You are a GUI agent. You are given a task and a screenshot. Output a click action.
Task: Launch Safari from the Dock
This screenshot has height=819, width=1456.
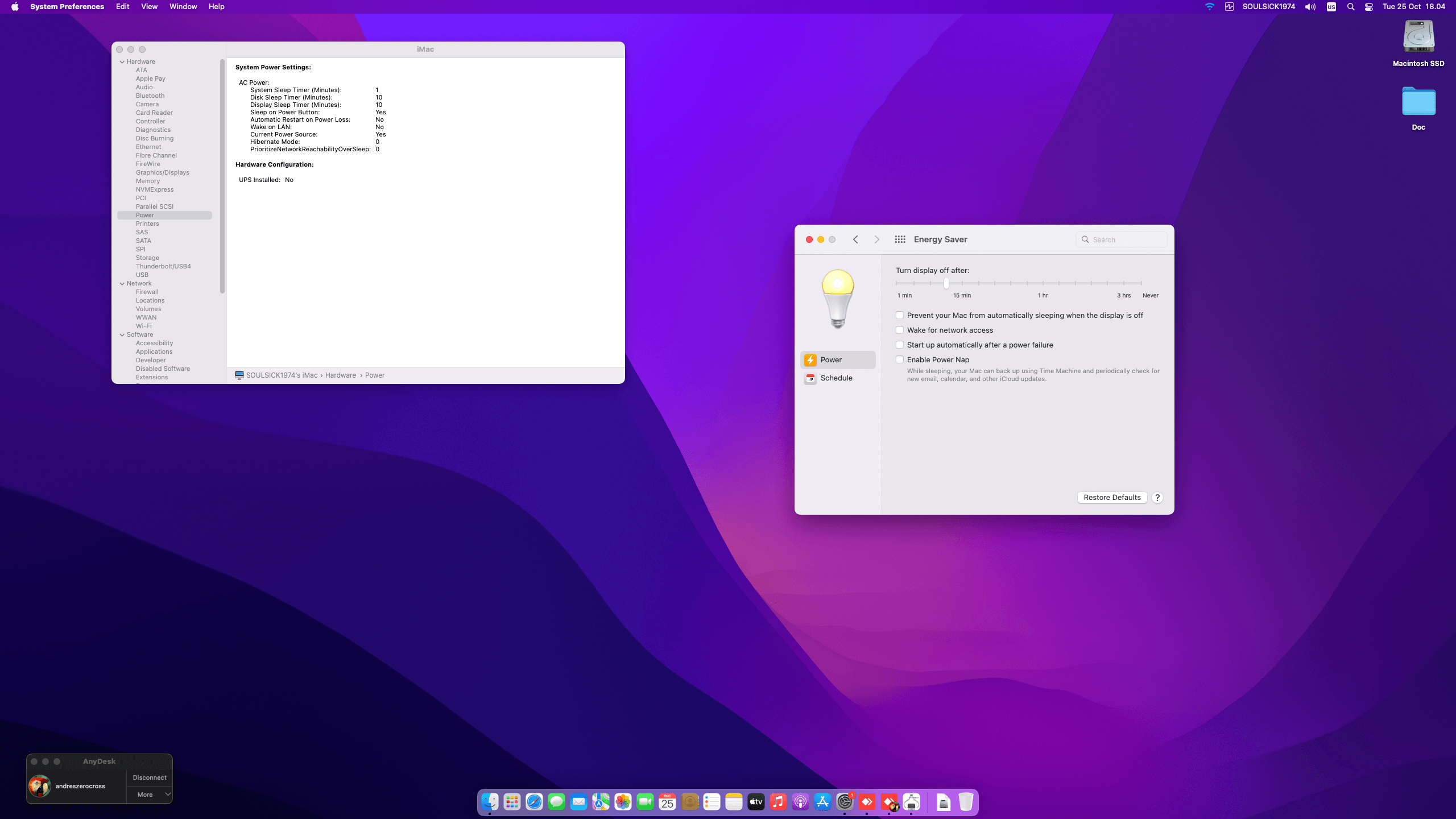[x=534, y=802]
